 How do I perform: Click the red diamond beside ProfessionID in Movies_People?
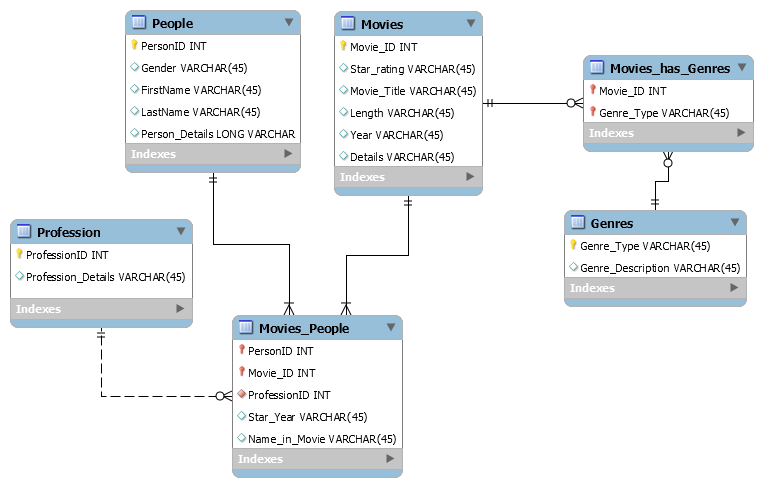(x=242, y=394)
